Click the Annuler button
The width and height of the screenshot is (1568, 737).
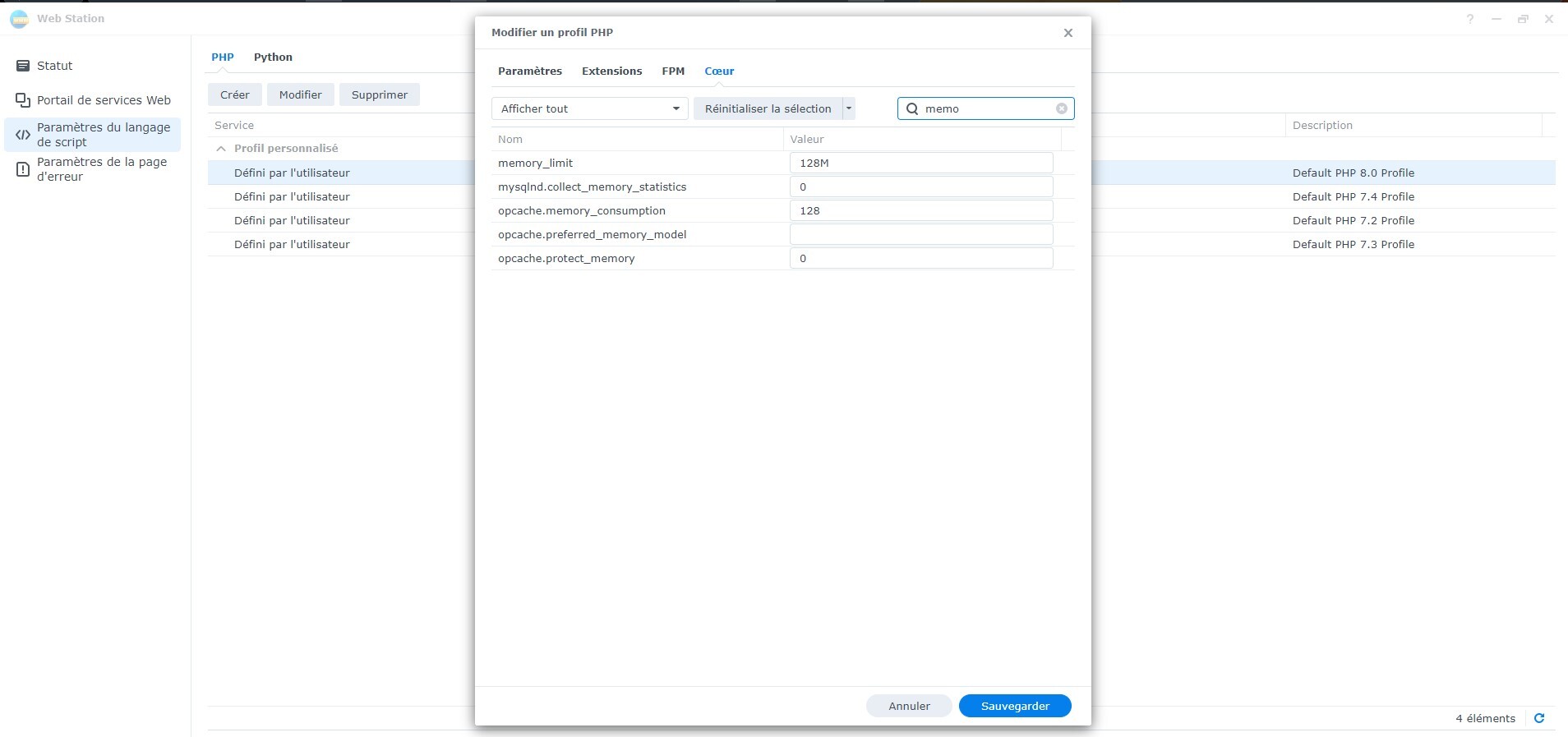(908, 706)
